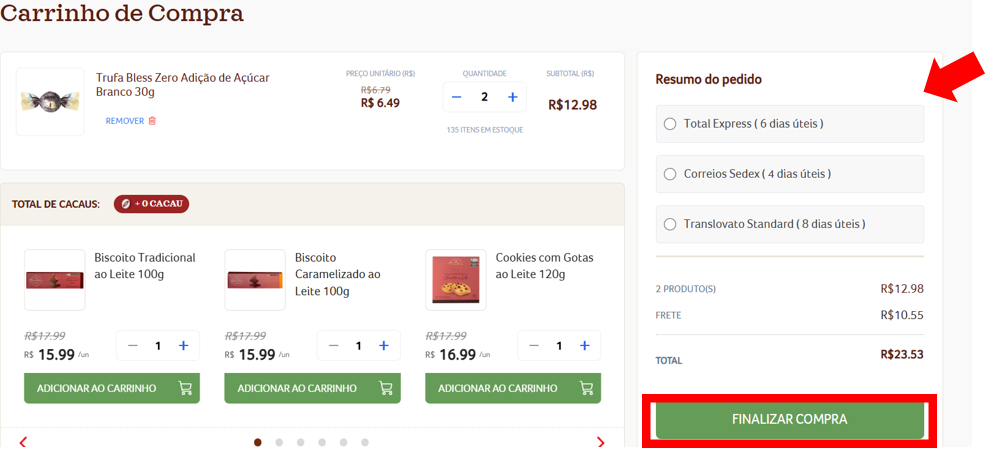Click the trash icon next to Remover
Screen dimensions: 994x464
click(x=152, y=120)
